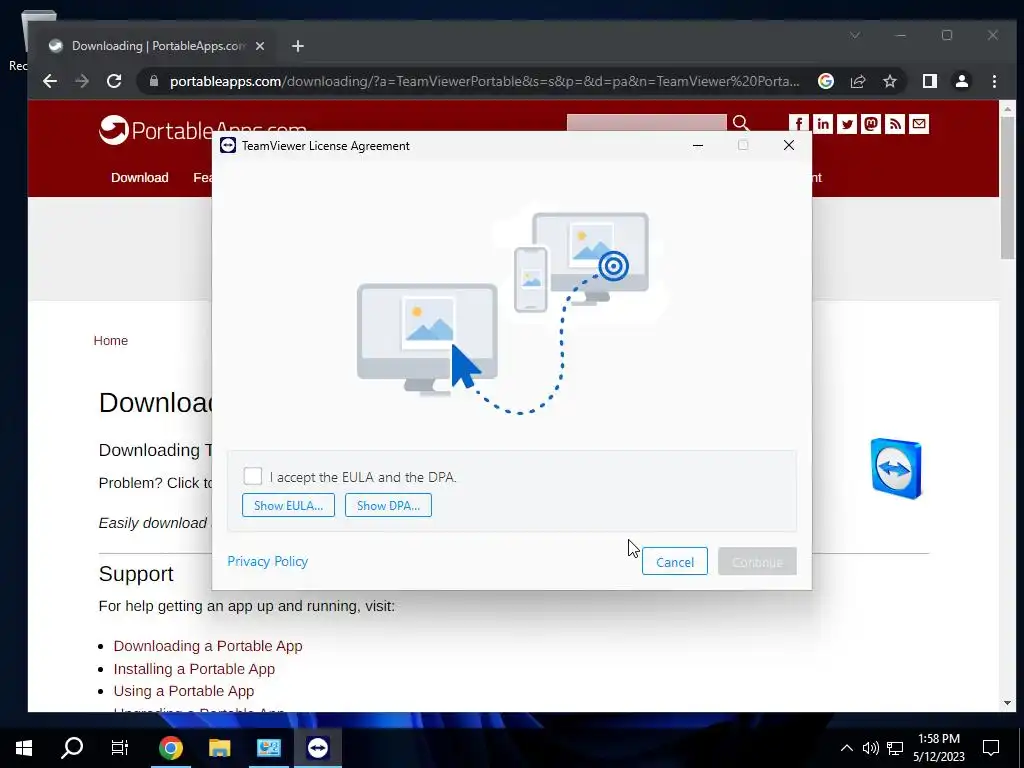Open the PortableApps Twitter icon
Screen dimensions: 1024x768
(x=847, y=123)
